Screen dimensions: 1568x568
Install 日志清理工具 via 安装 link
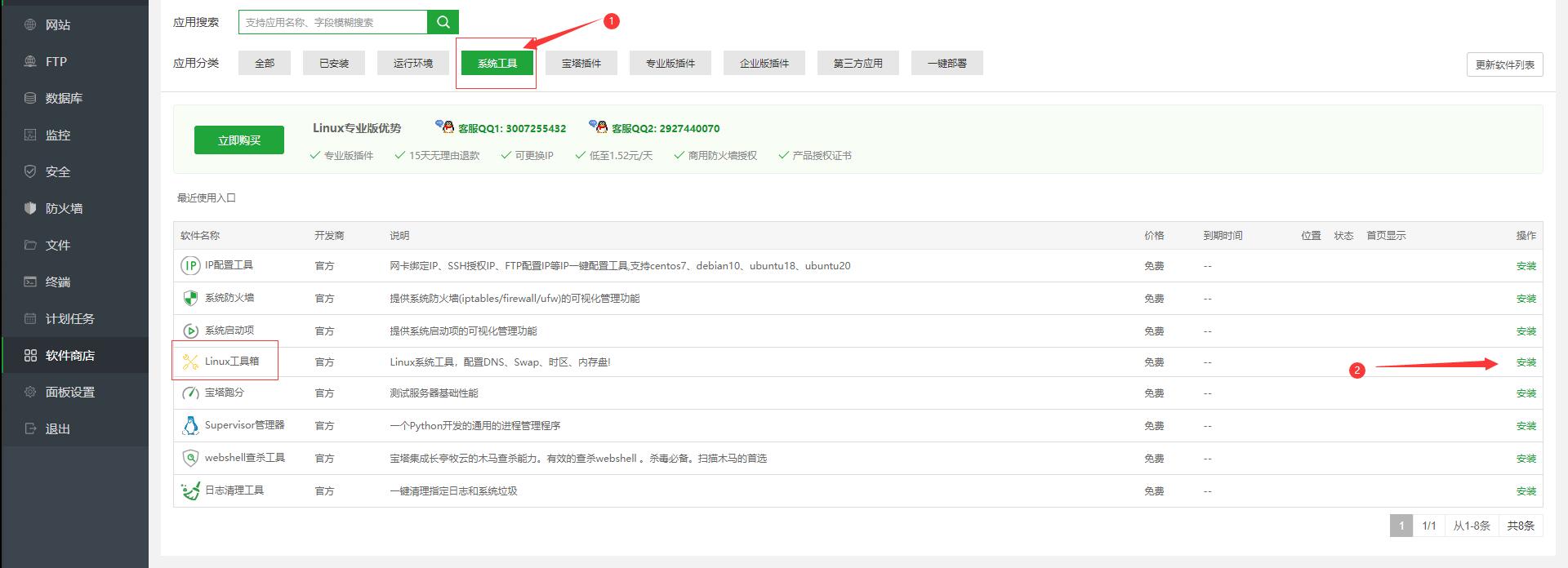[x=1526, y=491]
